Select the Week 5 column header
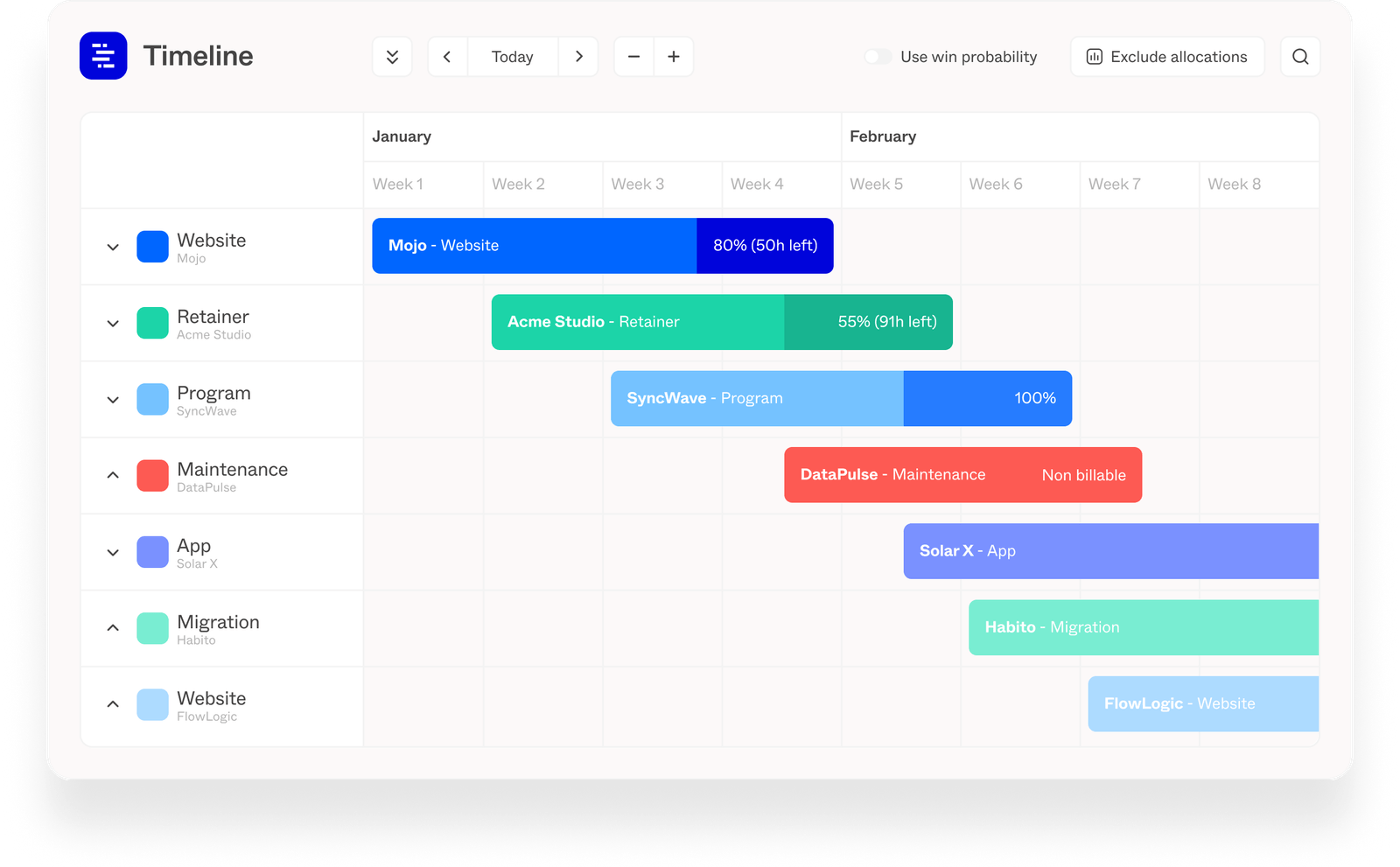The width and height of the screenshot is (1400, 867). point(875,184)
